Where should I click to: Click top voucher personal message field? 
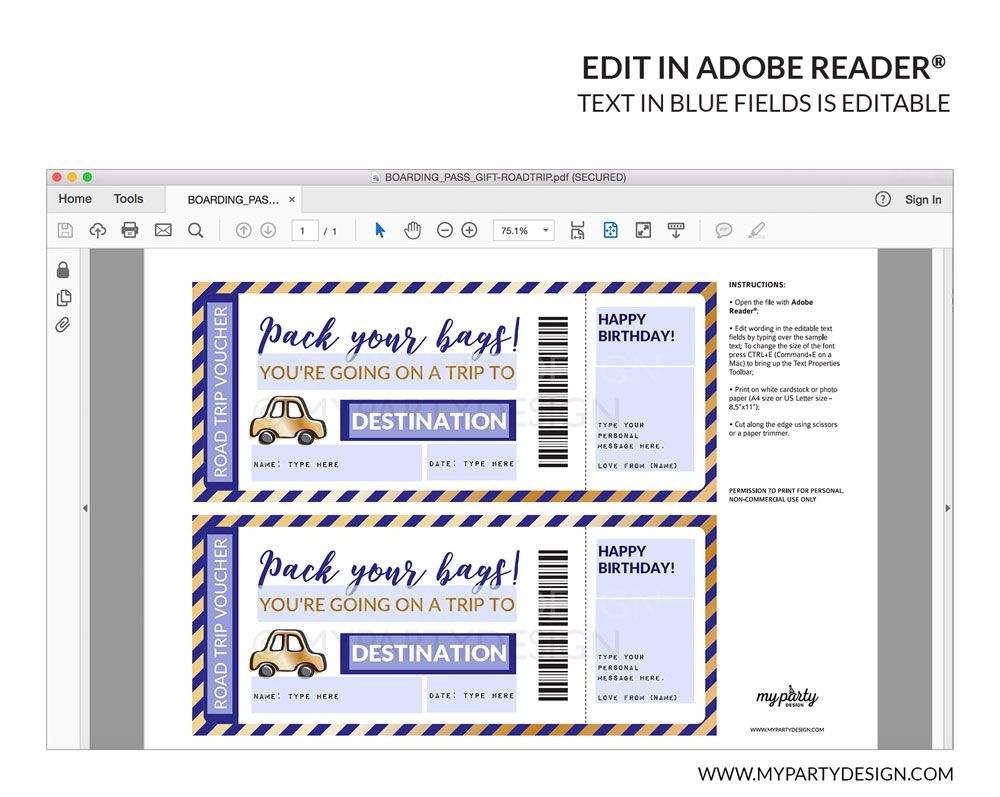(x=645, y=420)
